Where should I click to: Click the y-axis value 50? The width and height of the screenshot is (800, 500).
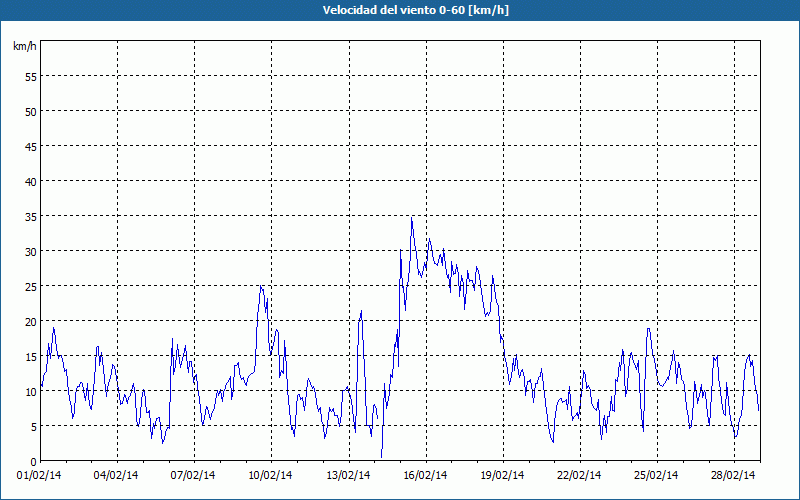click(31, 111)
